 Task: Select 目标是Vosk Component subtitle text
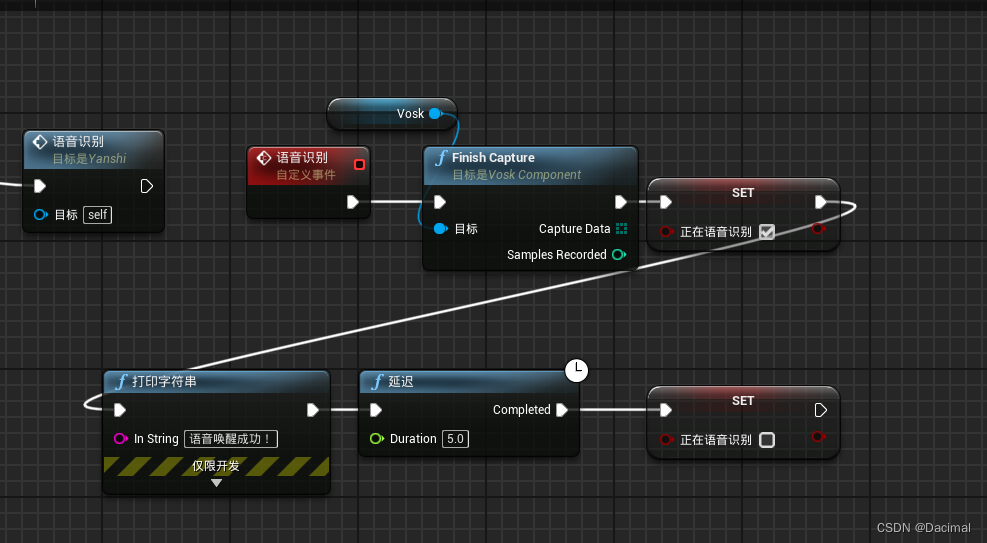[x=516, y=175]
